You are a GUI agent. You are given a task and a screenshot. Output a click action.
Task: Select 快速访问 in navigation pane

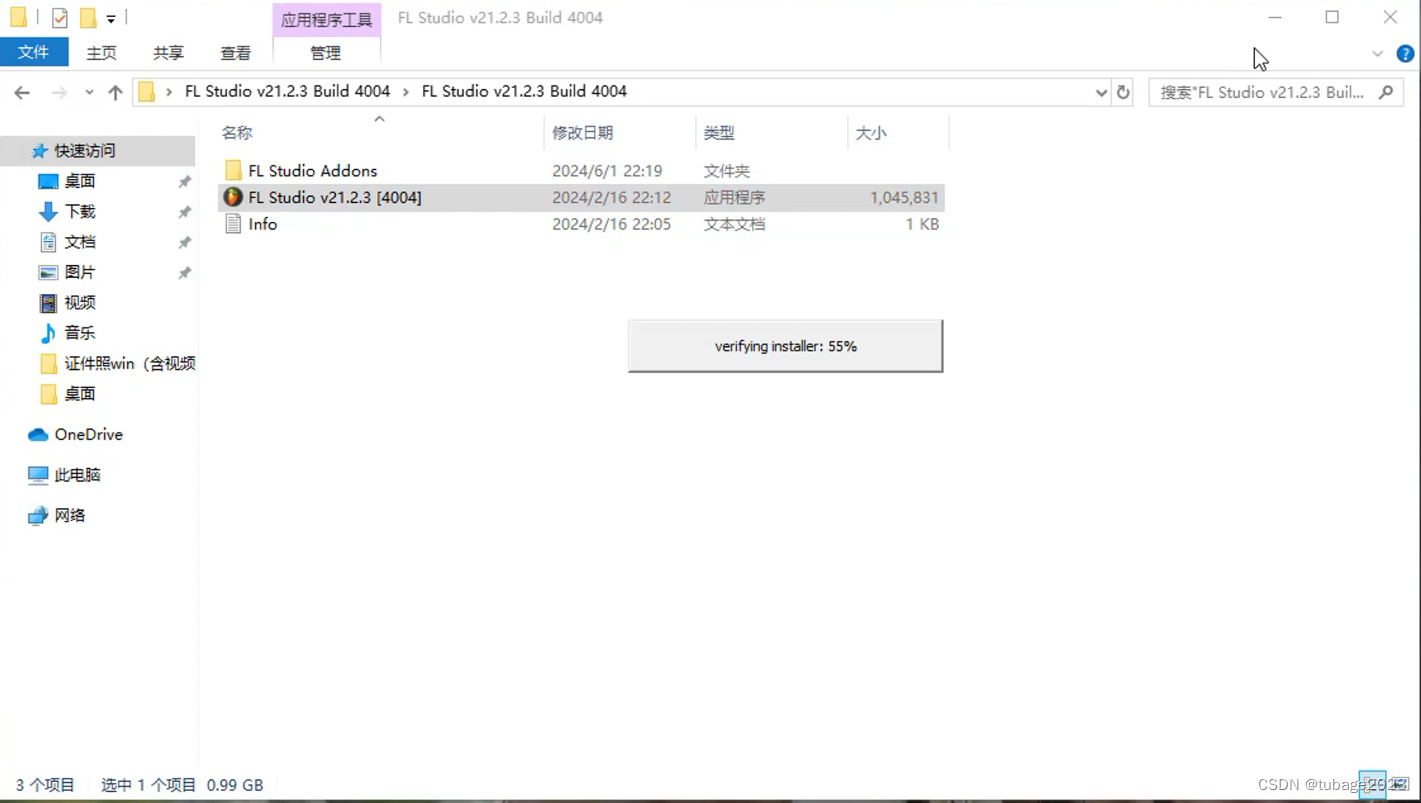click(x=86, y=151)
